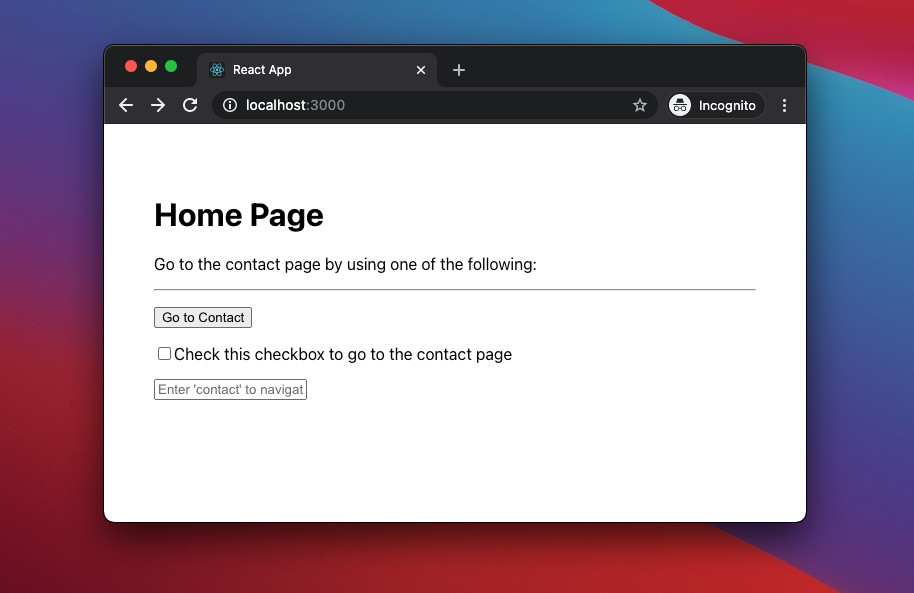Screen dimensions: 914x593
Task: Click the Go to Contact button
Action: click(x=203, y=317)
